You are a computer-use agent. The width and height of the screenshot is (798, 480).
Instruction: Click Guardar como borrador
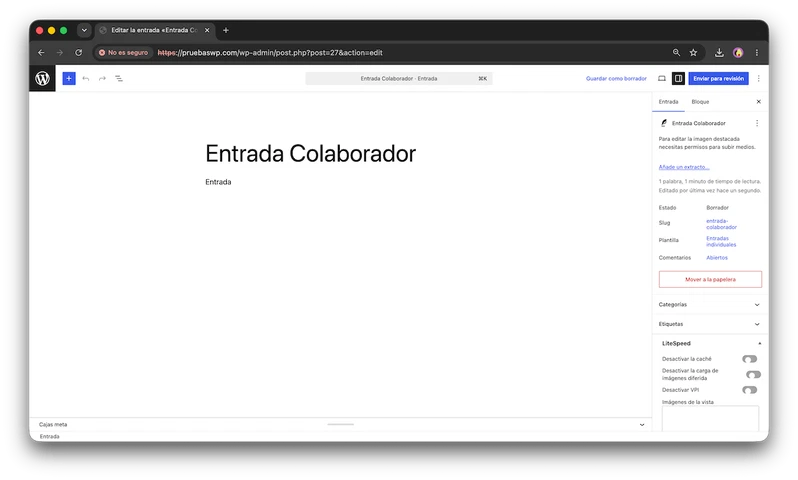[616, 78]
